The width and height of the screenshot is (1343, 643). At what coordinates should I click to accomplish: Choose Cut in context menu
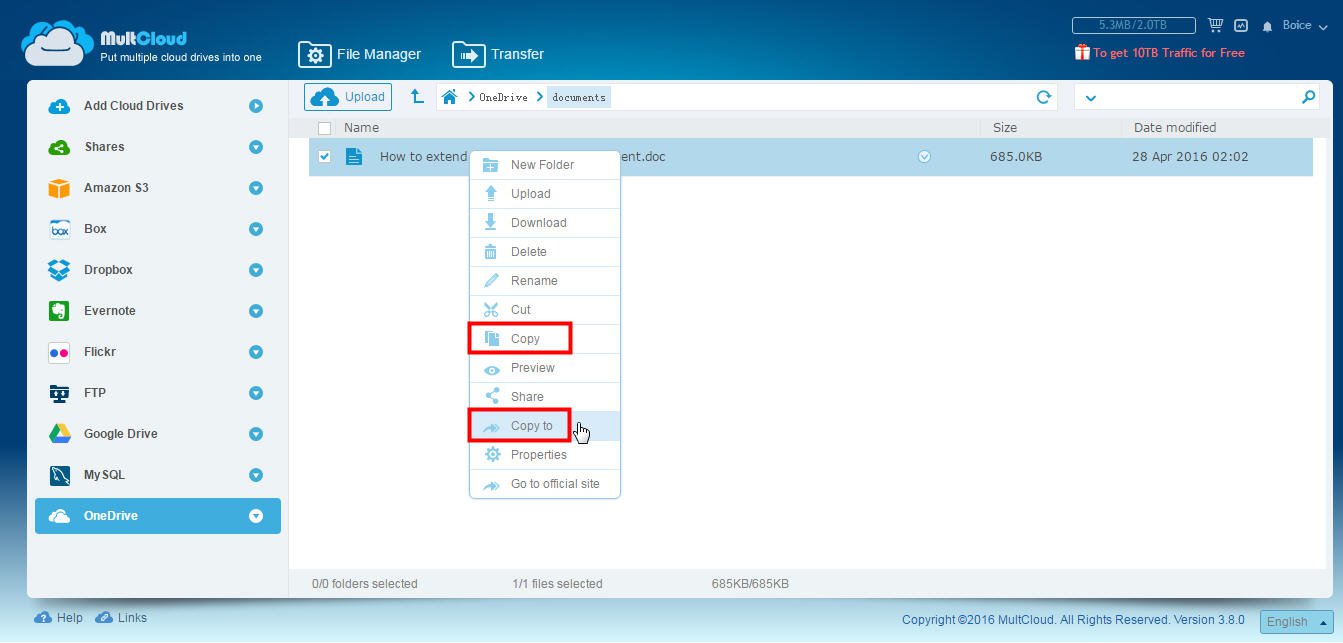point(545,310)
